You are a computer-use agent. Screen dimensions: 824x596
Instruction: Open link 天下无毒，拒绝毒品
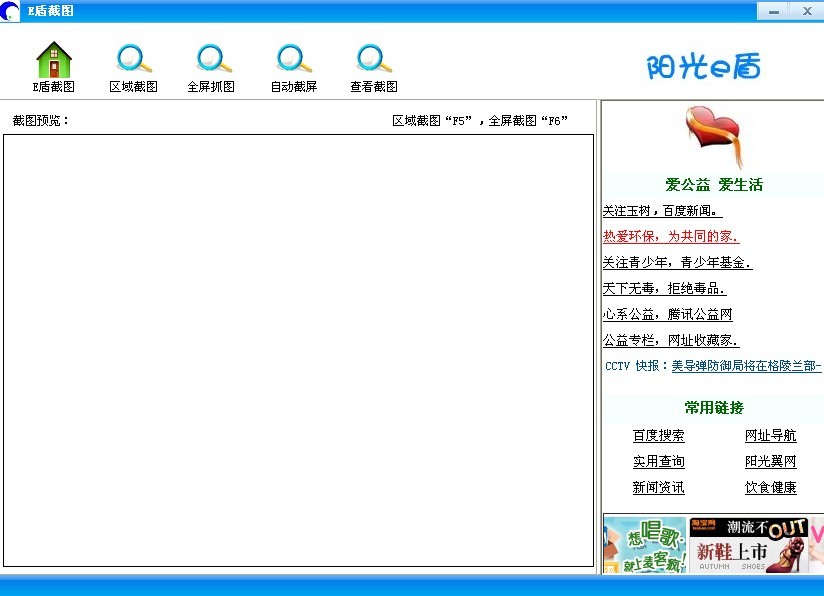click(664, 288)
